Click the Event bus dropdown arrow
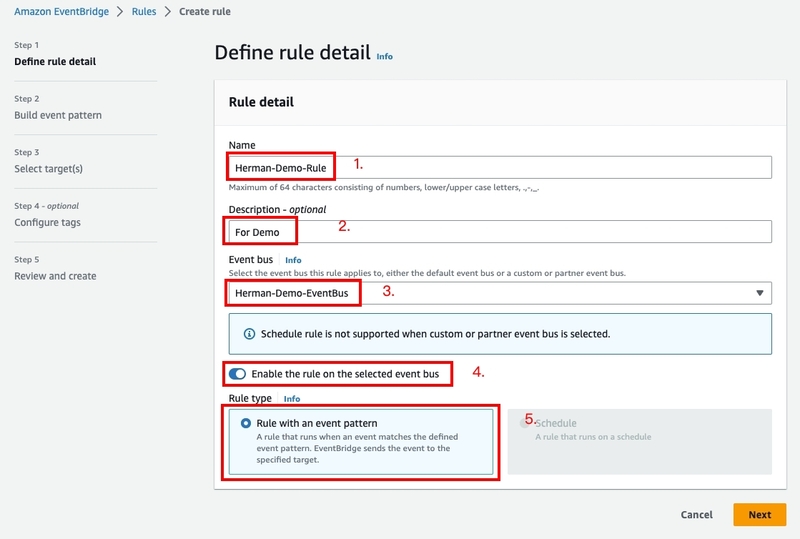 pos(760,293)
